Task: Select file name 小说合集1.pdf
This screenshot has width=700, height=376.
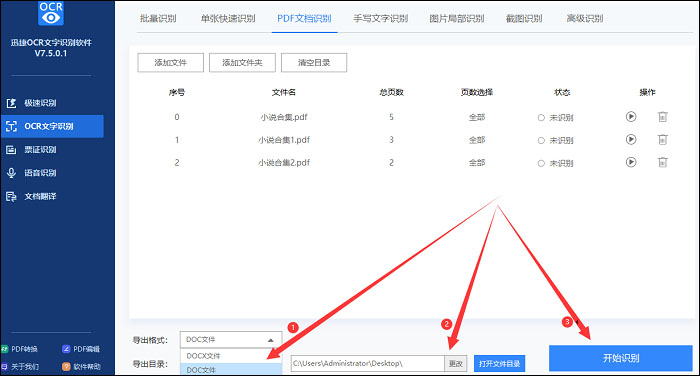Action: click(x=284, y=140)
